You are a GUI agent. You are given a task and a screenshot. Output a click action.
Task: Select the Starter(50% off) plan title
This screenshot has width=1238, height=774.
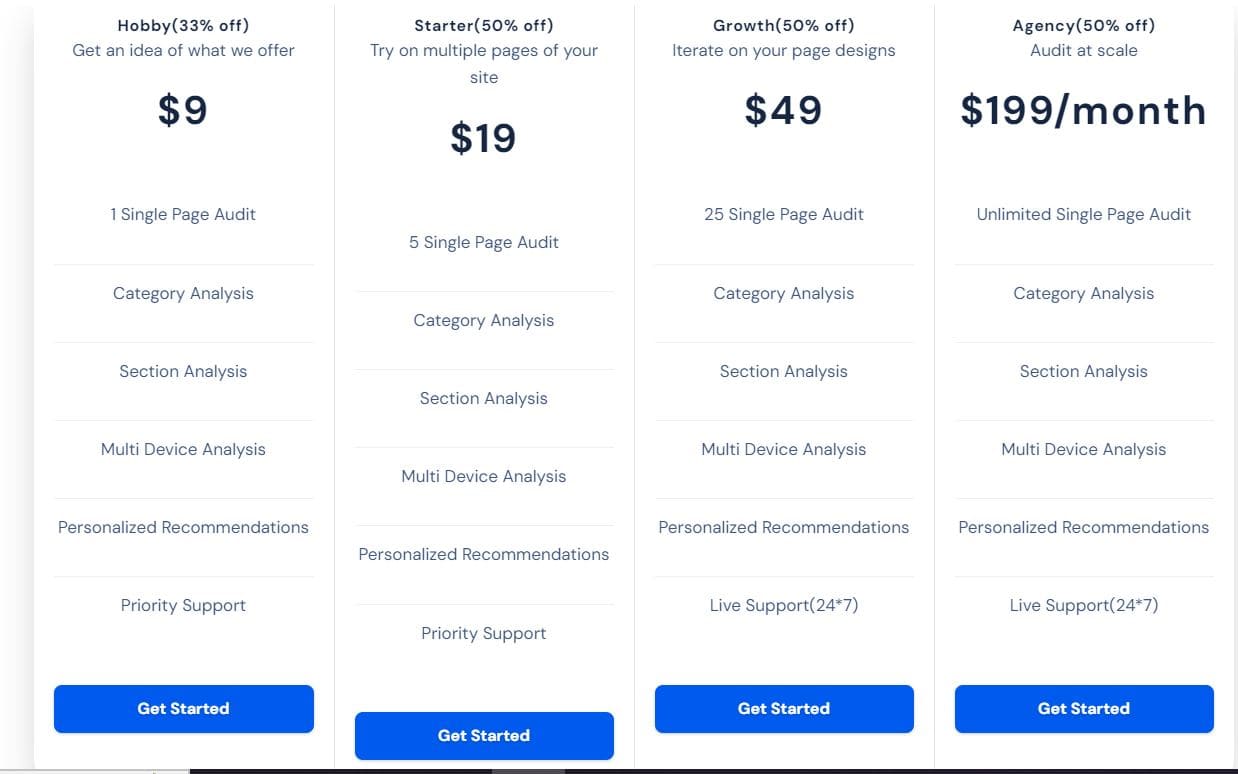pyautogui.click(x=483, y=25)
